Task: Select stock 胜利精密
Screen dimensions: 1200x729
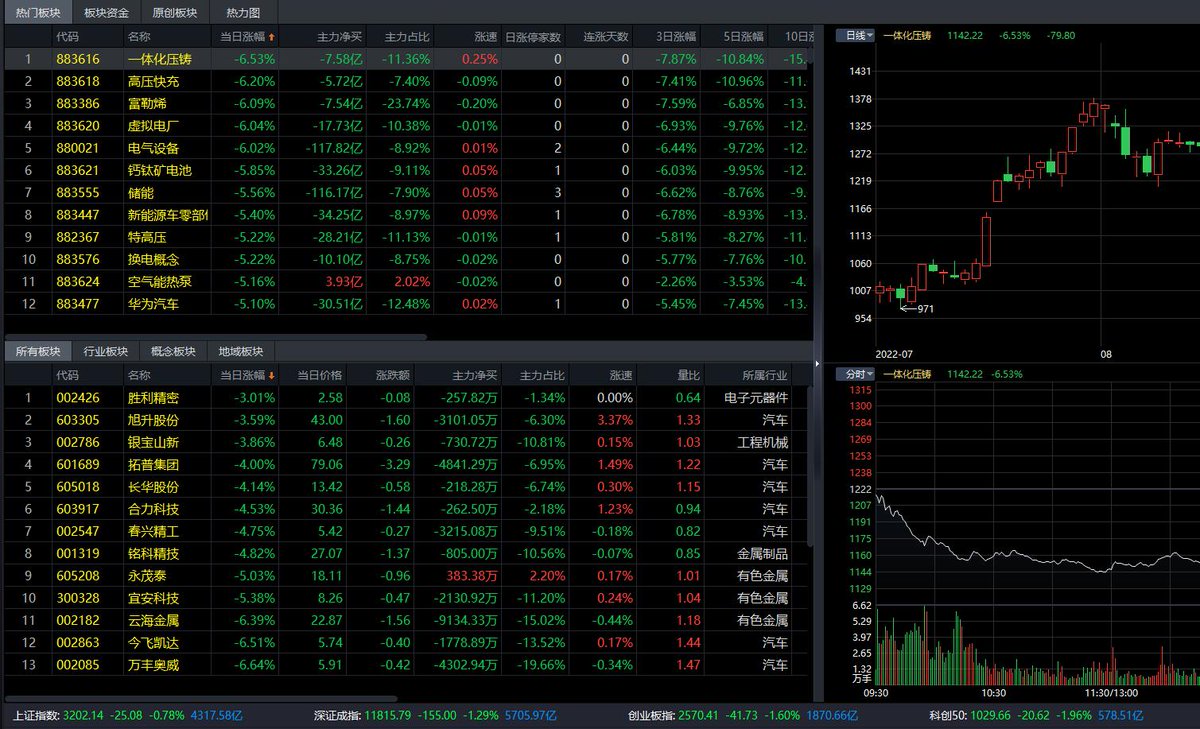Action: coord(153,398)
